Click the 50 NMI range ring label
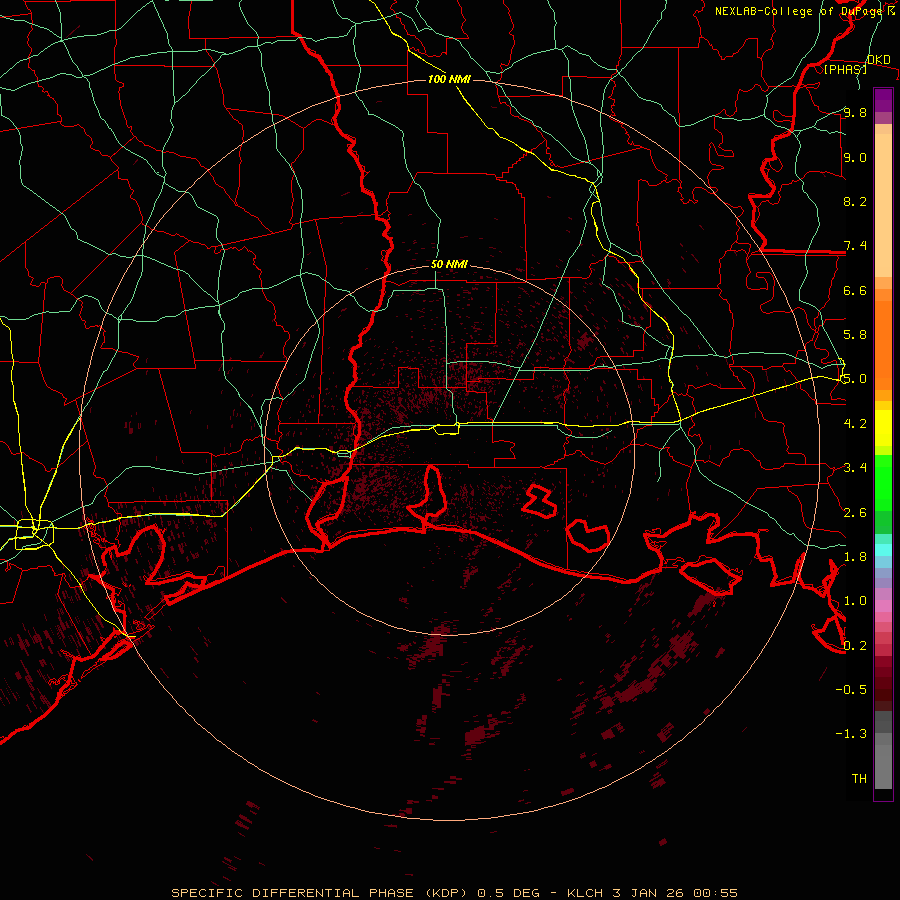Viewport: 900px width, 900px height. 449,265
